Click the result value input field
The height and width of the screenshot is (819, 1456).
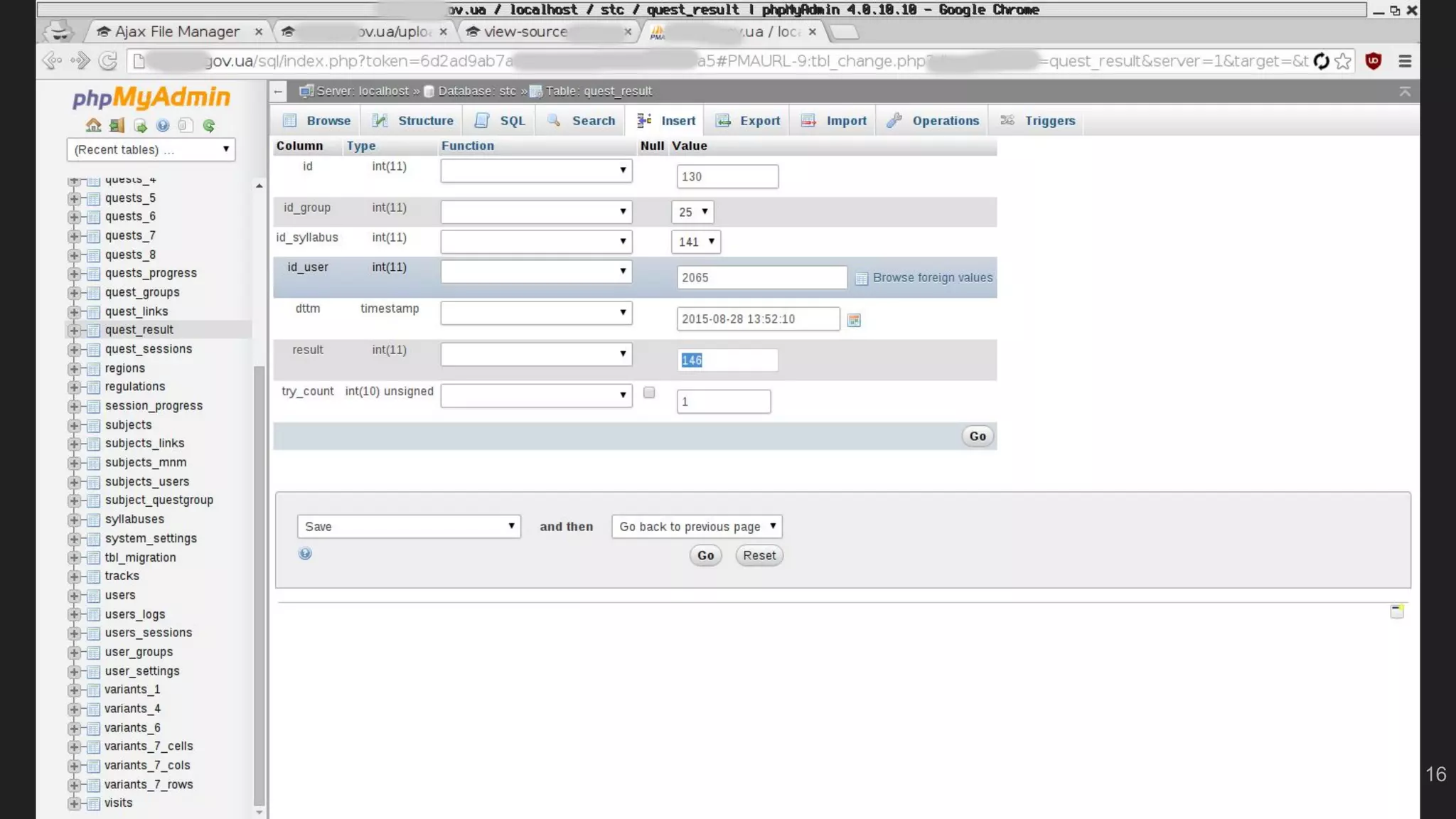coord(727,360)
